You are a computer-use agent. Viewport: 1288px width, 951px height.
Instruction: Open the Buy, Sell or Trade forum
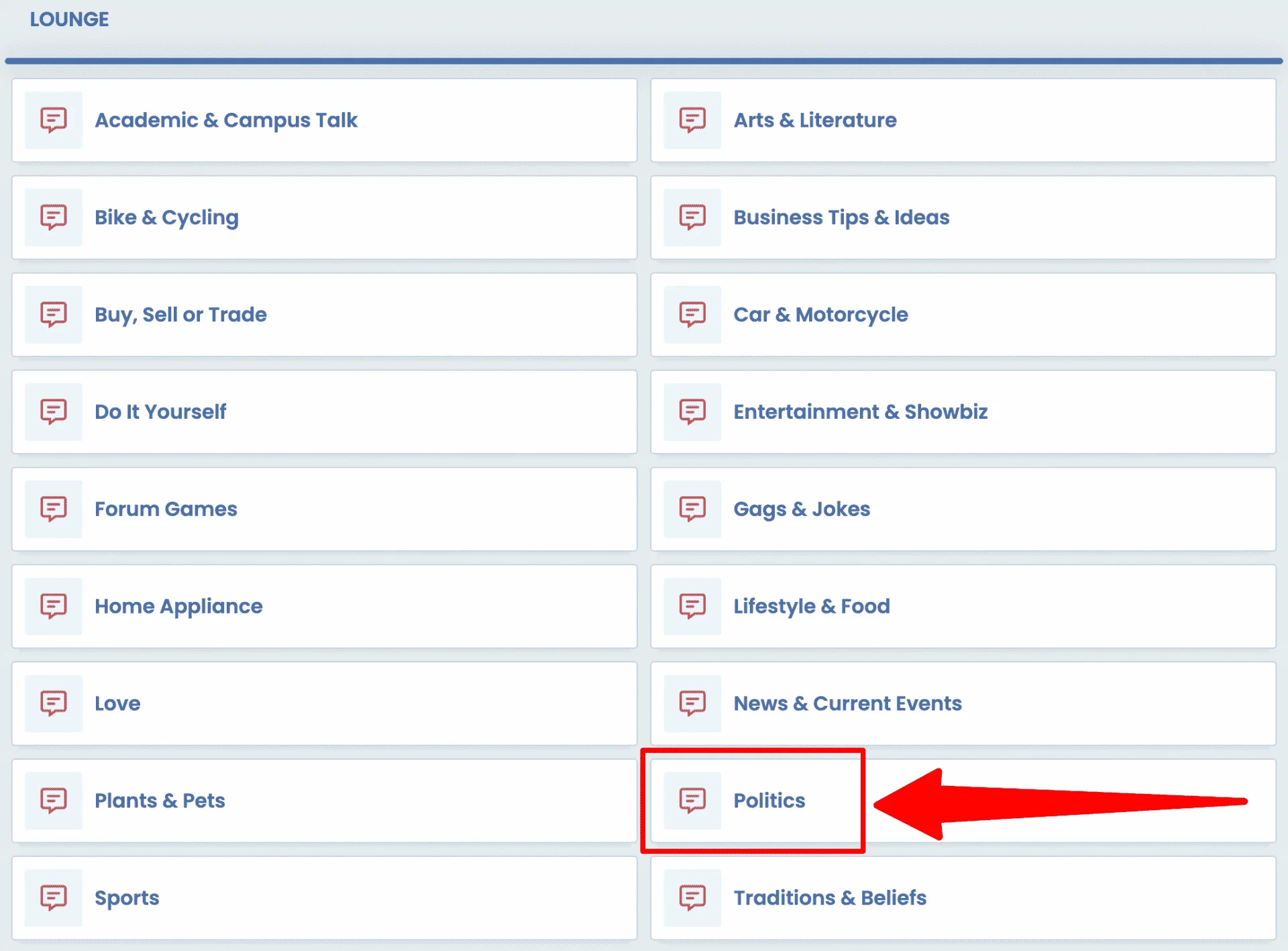(180, 315)
